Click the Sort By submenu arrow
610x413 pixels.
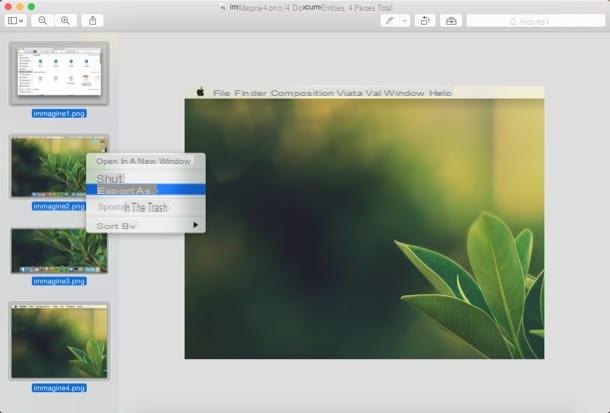coord(195,225)
